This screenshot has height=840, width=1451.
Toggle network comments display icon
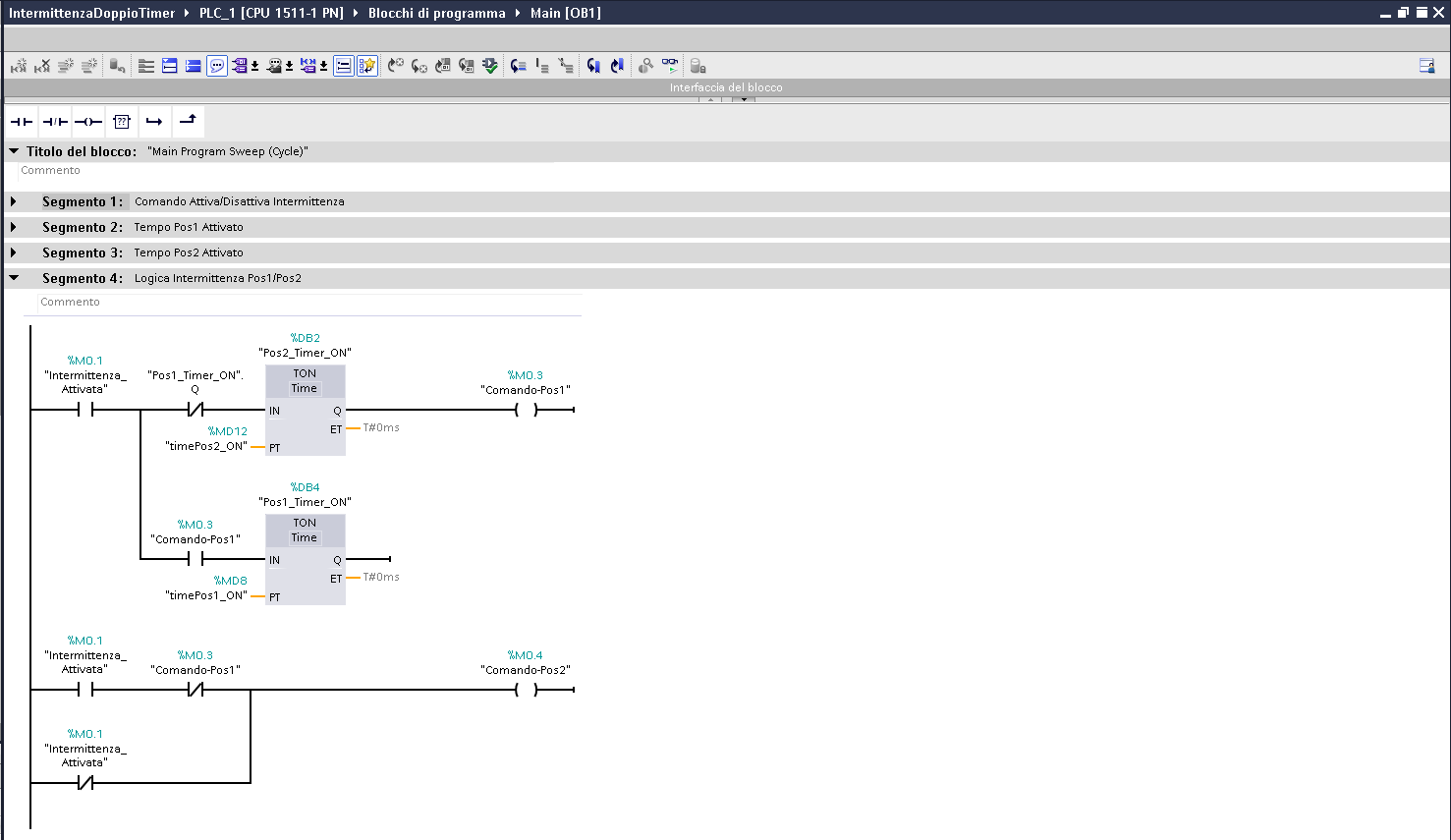(x=343, y=66)
